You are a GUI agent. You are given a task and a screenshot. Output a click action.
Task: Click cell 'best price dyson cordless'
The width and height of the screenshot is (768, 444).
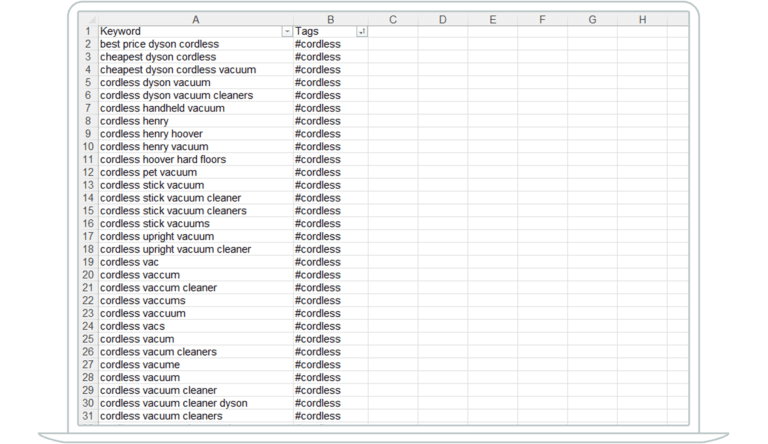[x=195, y=44]
